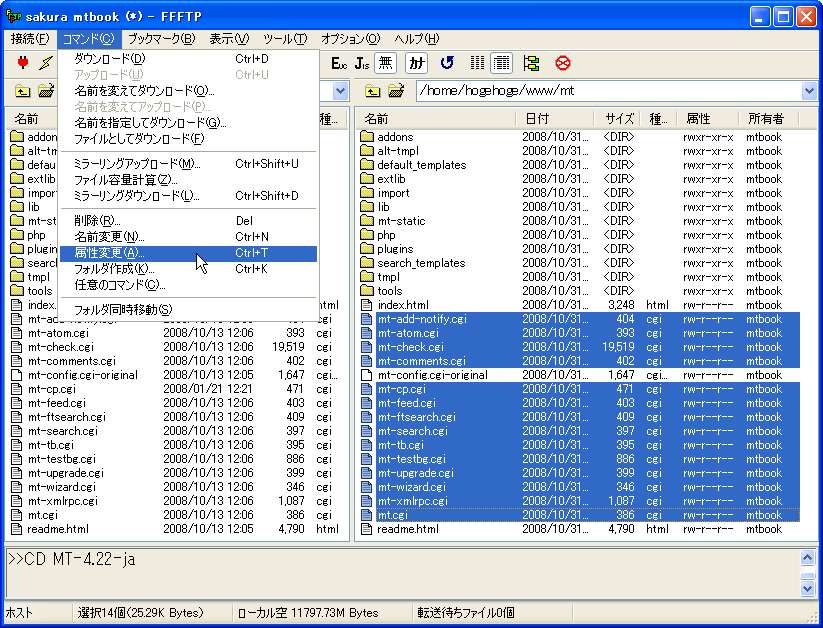Switch to simple list view

pyautogui.click(x=477, y=64)
